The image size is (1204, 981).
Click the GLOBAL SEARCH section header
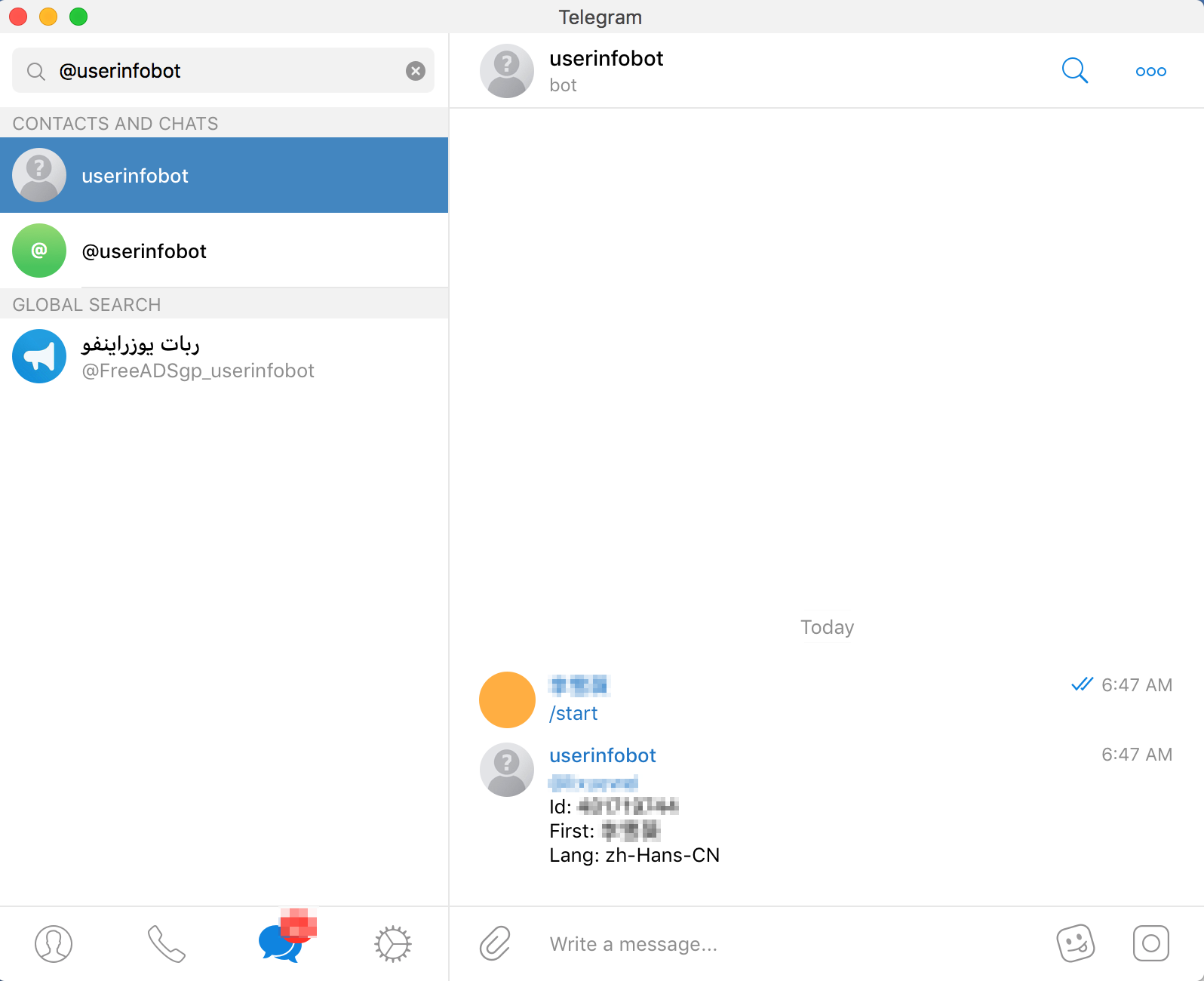coord(87,304)
